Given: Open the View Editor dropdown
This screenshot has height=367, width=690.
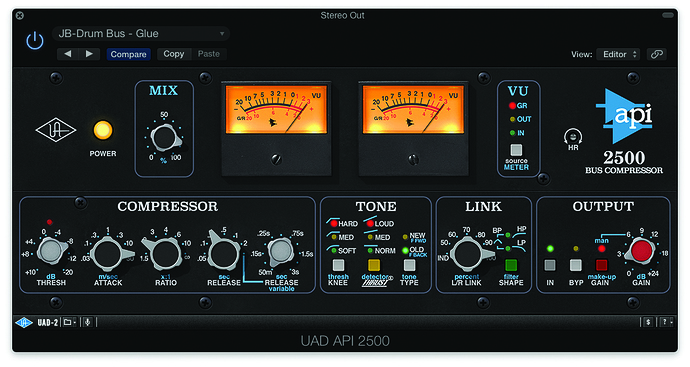Looking at the screenshot, I should point(618,54).
